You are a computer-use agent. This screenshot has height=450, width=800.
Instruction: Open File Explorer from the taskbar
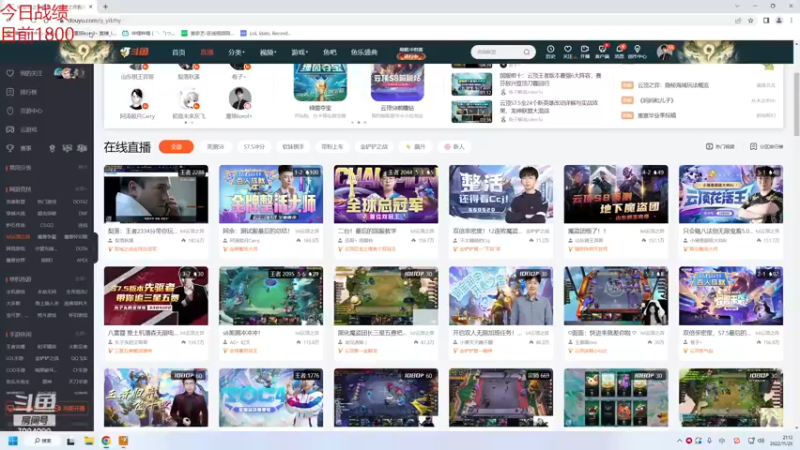89,441
